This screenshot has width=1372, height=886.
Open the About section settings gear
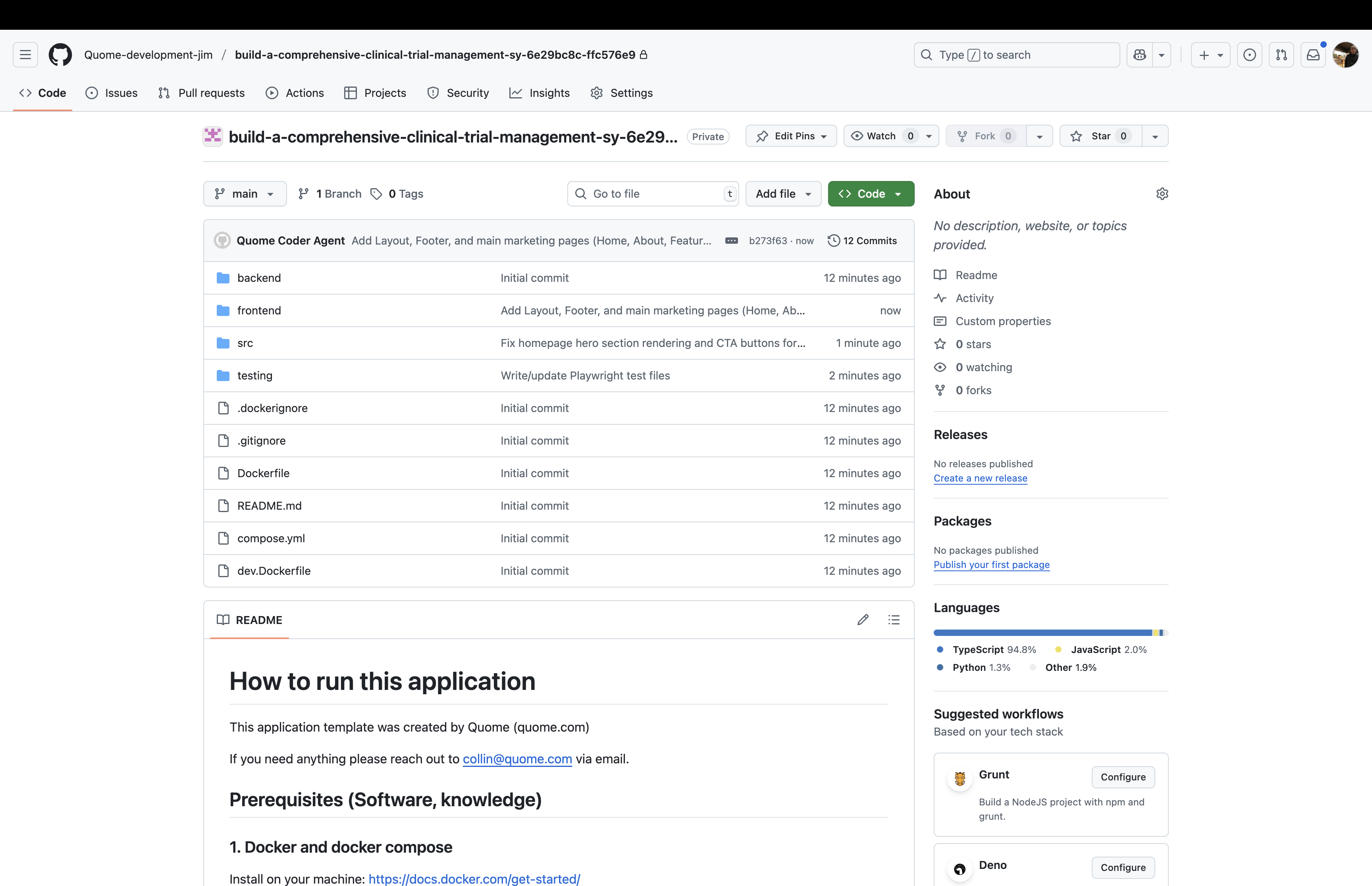pos(1162,194)
